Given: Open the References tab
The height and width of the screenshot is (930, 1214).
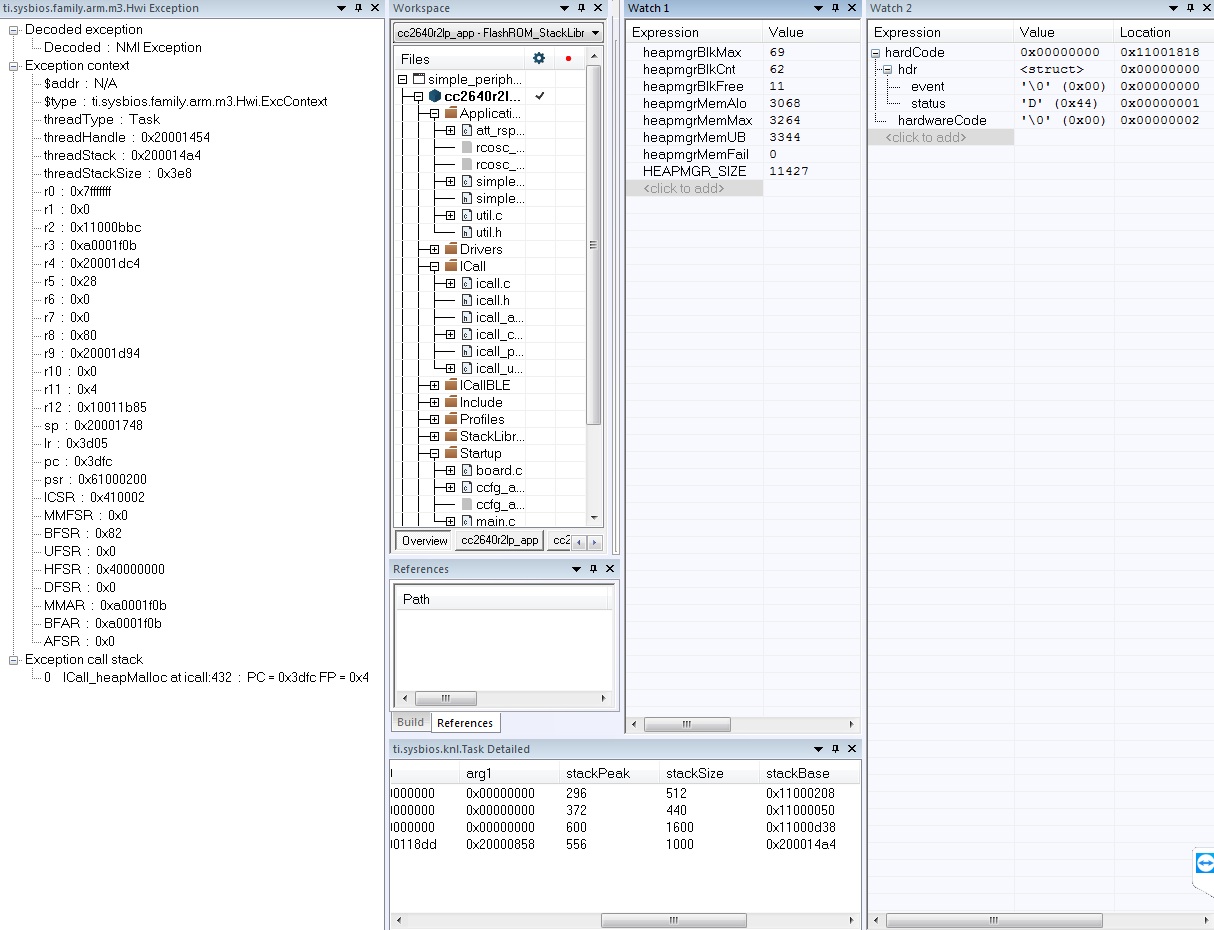Looking at the screenshot, I should pos(465,723).
